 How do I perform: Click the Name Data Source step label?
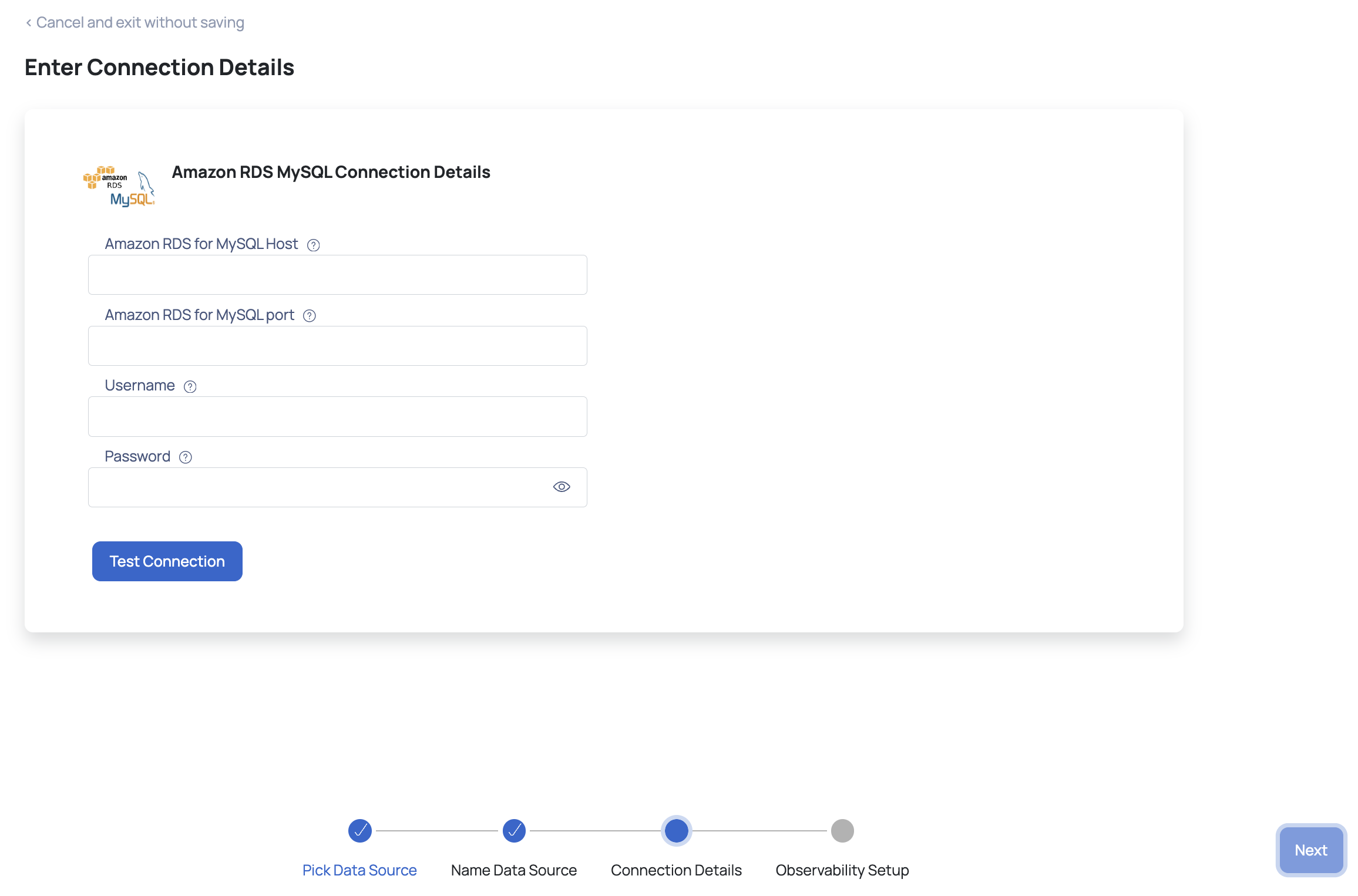click(514, 870)
